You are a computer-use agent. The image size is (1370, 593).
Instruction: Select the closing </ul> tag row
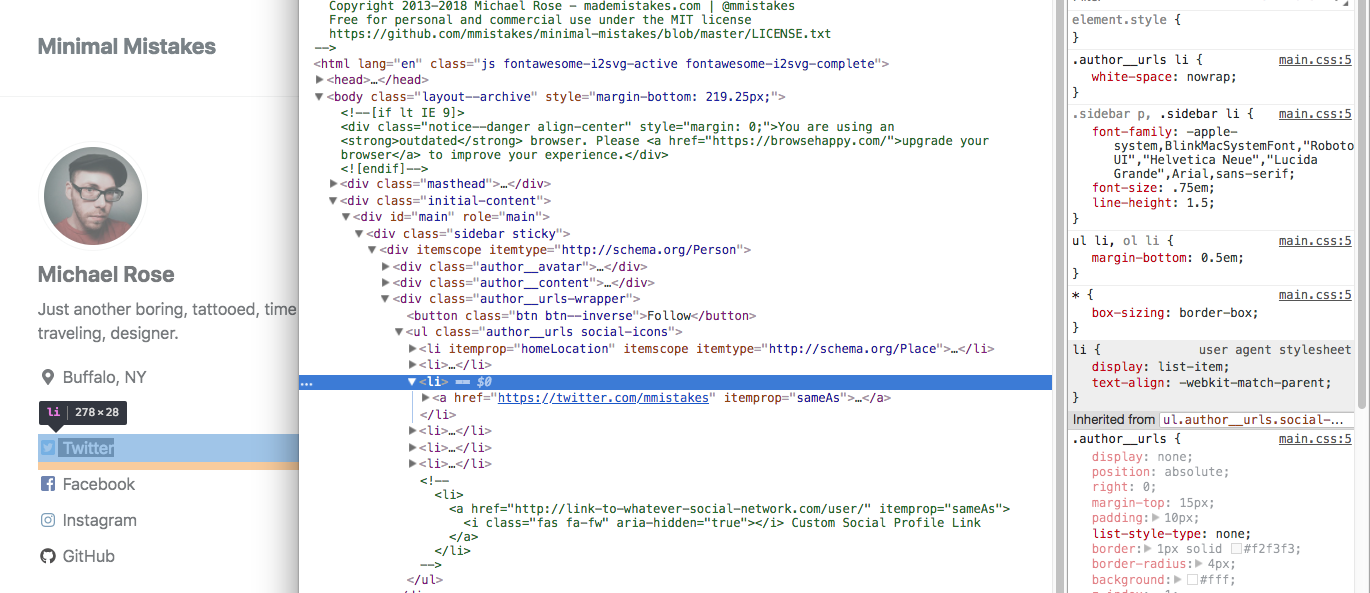(425, 580)
